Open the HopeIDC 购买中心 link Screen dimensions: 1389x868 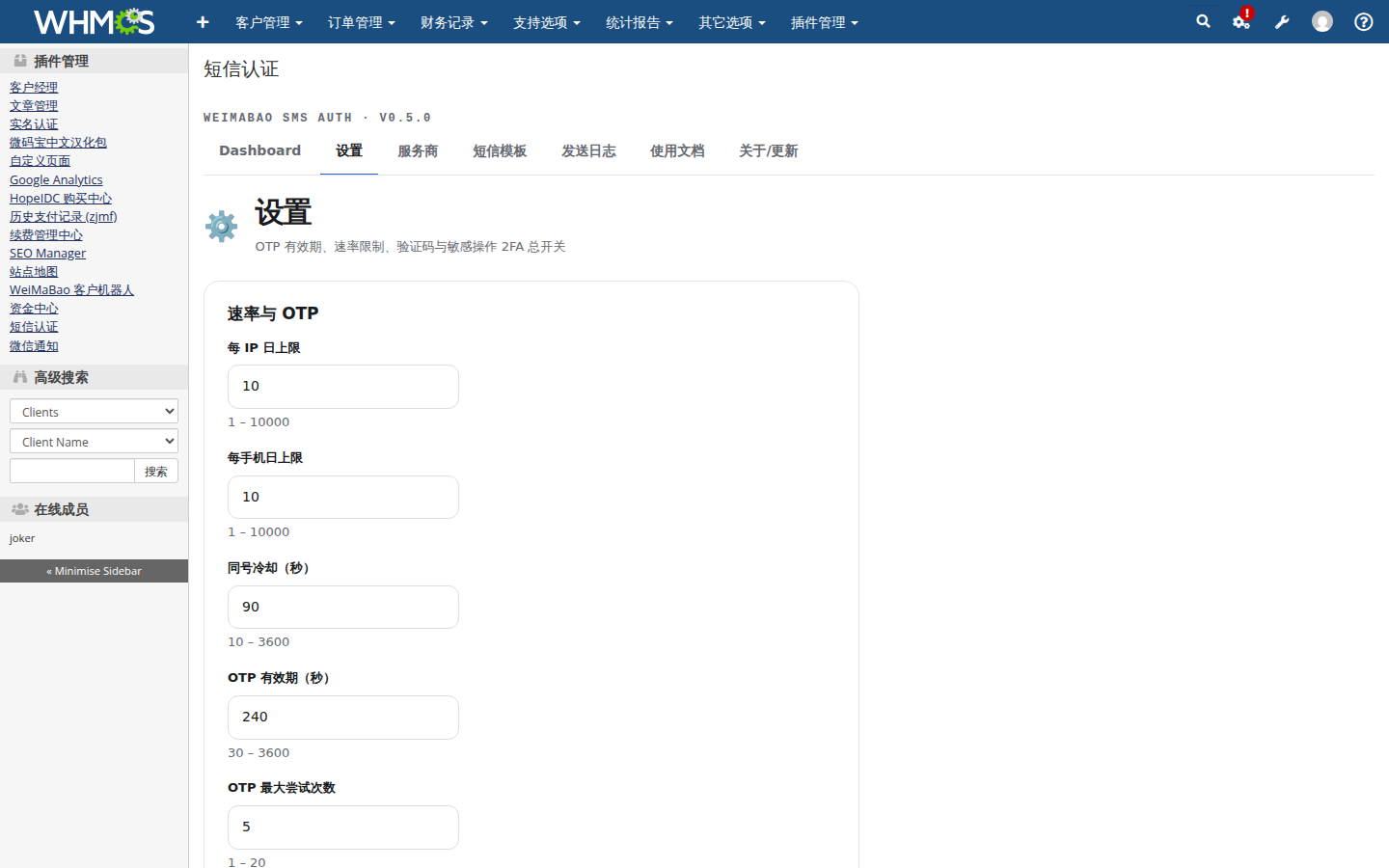[x=61, y=198]
